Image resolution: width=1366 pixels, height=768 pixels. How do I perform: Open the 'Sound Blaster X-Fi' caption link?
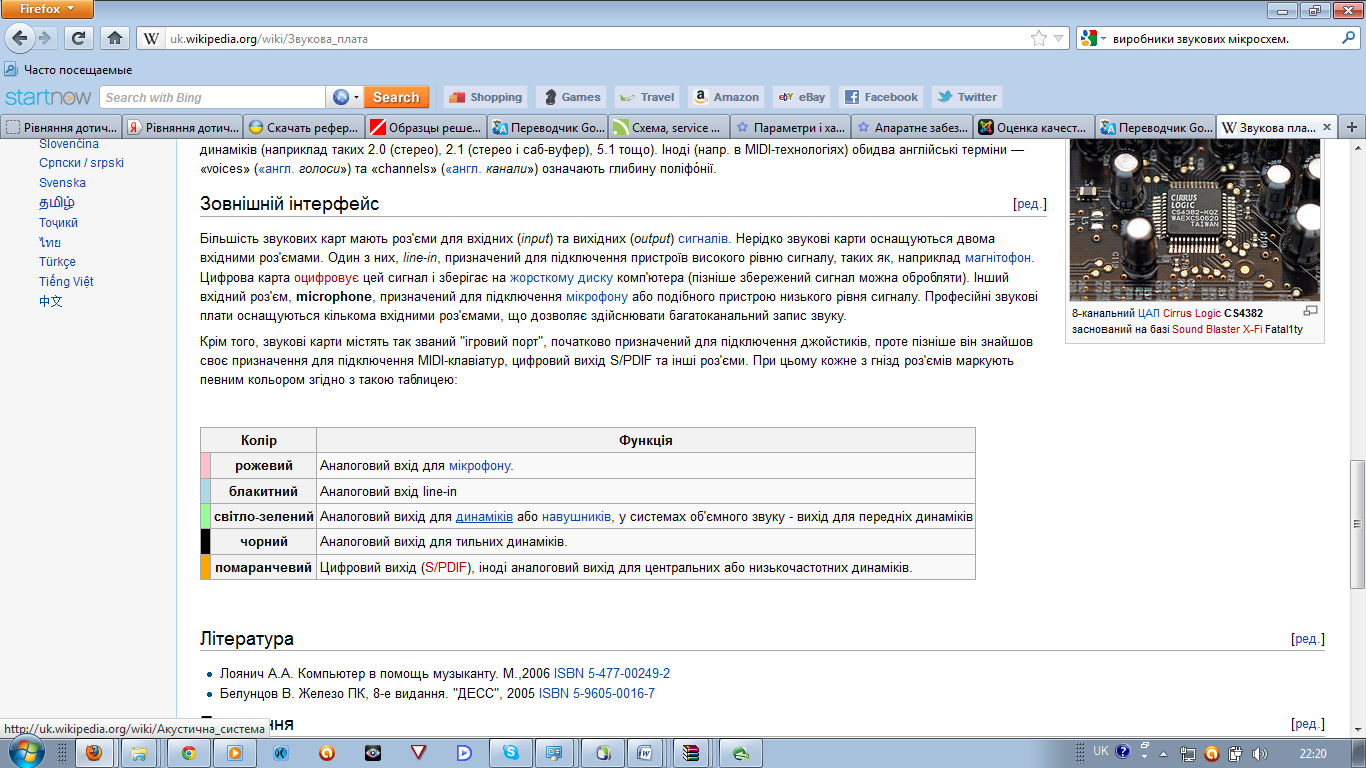click(x=1215, y=329)
